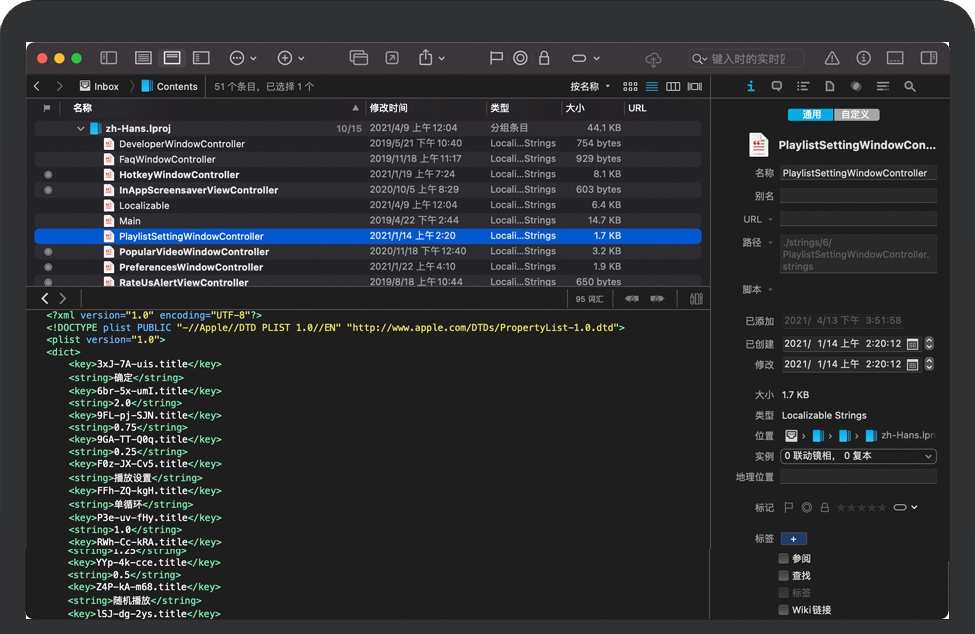Screen dimensions: 975x634
Task: Open the annotations tab in the inspector
Action: (x=777, y=87)
